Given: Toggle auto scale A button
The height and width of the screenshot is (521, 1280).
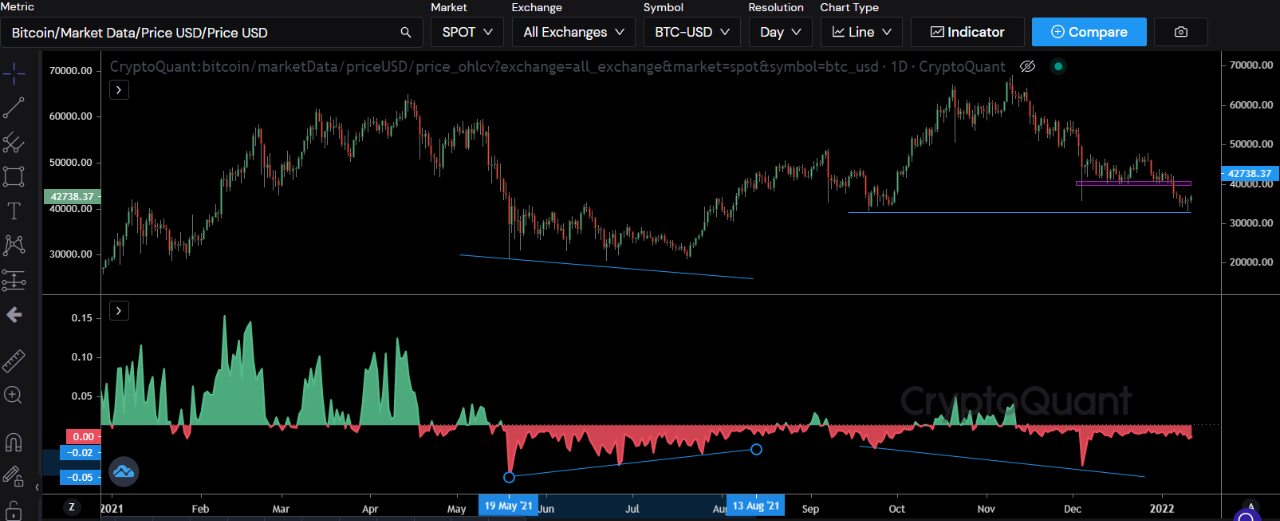Looking at the screenshot, I should [1249, 507].
